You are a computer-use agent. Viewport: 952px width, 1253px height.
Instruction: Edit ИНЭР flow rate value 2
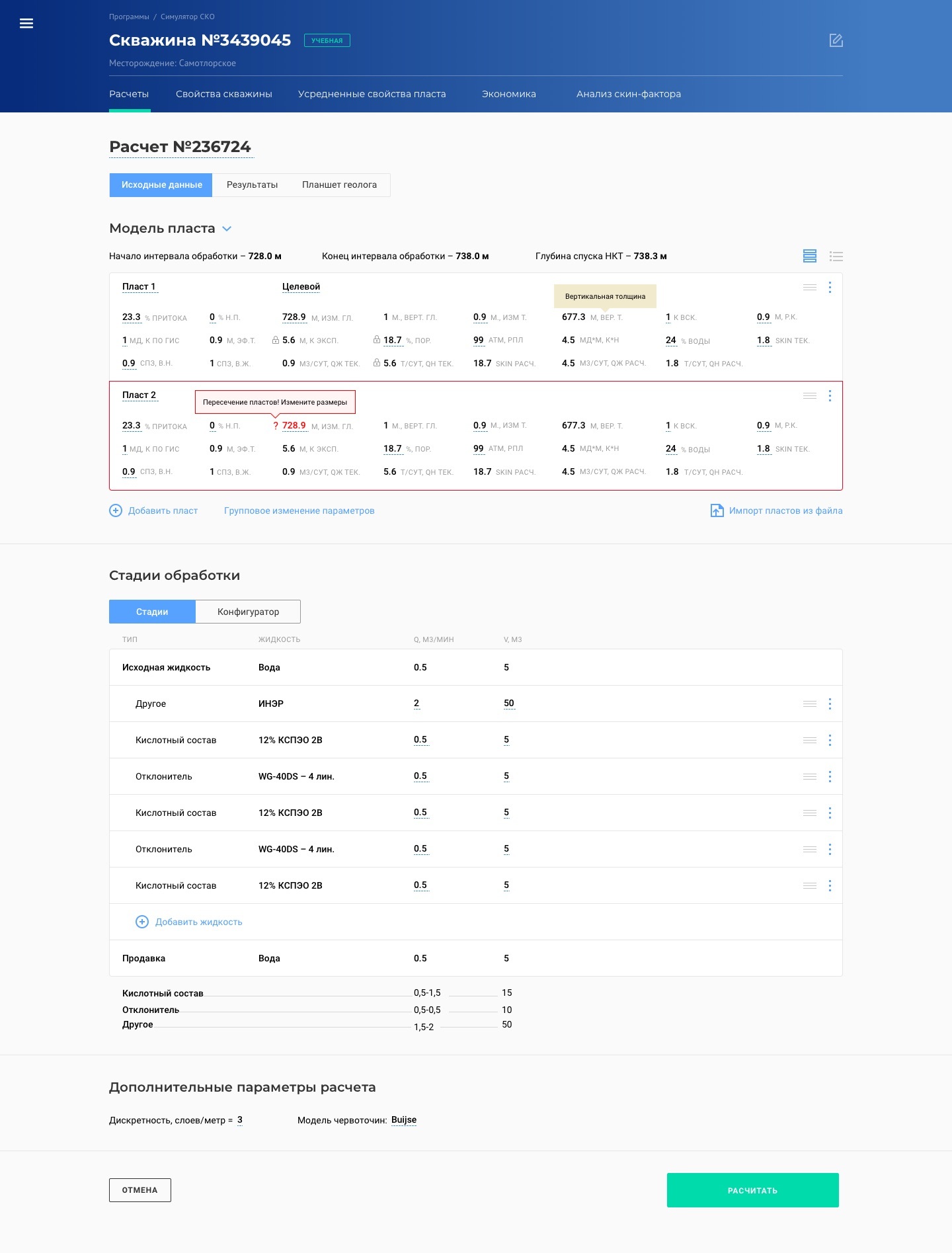[x=416, y=704]
